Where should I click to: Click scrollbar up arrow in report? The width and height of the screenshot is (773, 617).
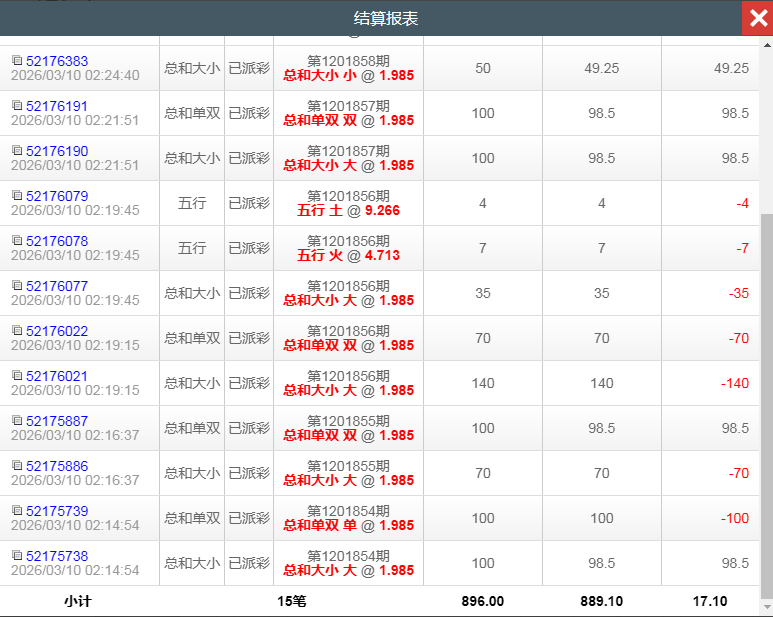point(767,45)
